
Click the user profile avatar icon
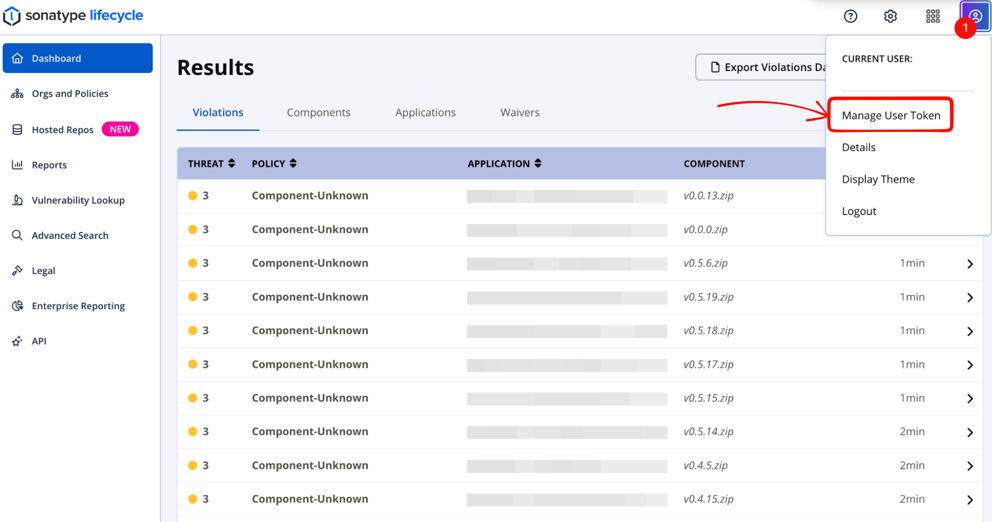click(x=975, y=16)
